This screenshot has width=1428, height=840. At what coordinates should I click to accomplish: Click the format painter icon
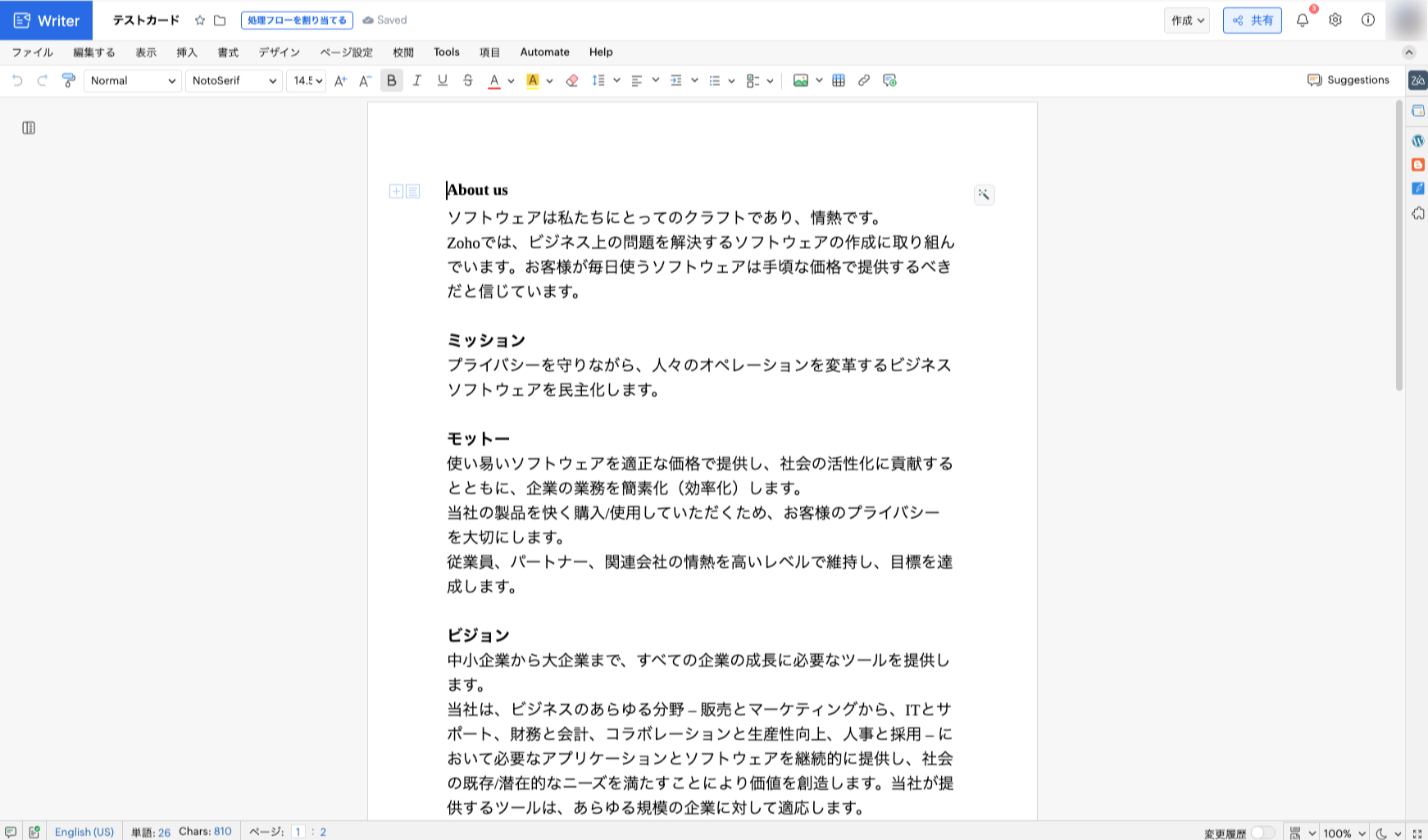[x=69, y=80]
